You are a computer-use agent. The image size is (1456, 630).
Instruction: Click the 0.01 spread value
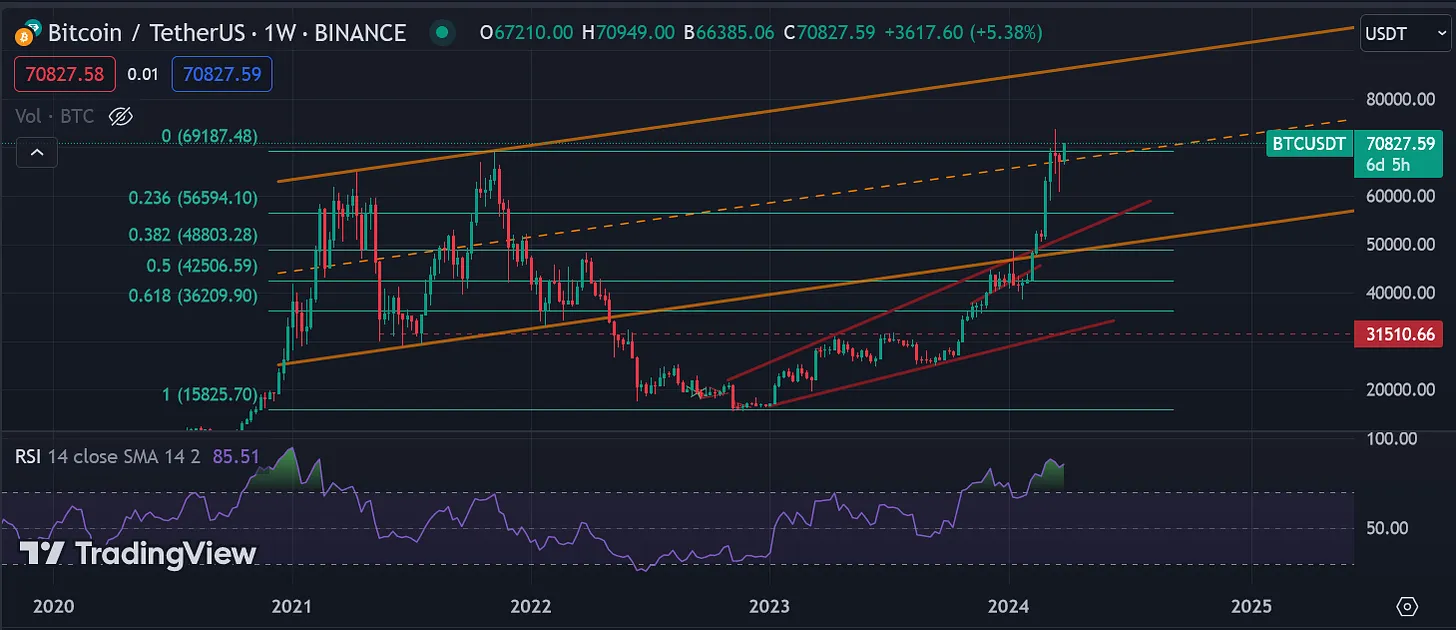[x=143, y=74]
